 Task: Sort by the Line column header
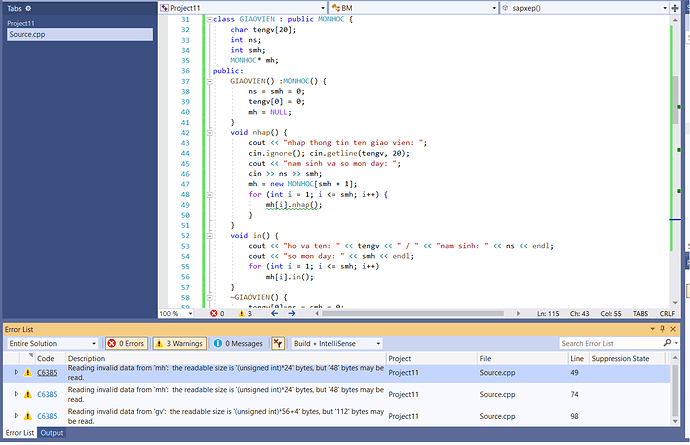point(577,358)
